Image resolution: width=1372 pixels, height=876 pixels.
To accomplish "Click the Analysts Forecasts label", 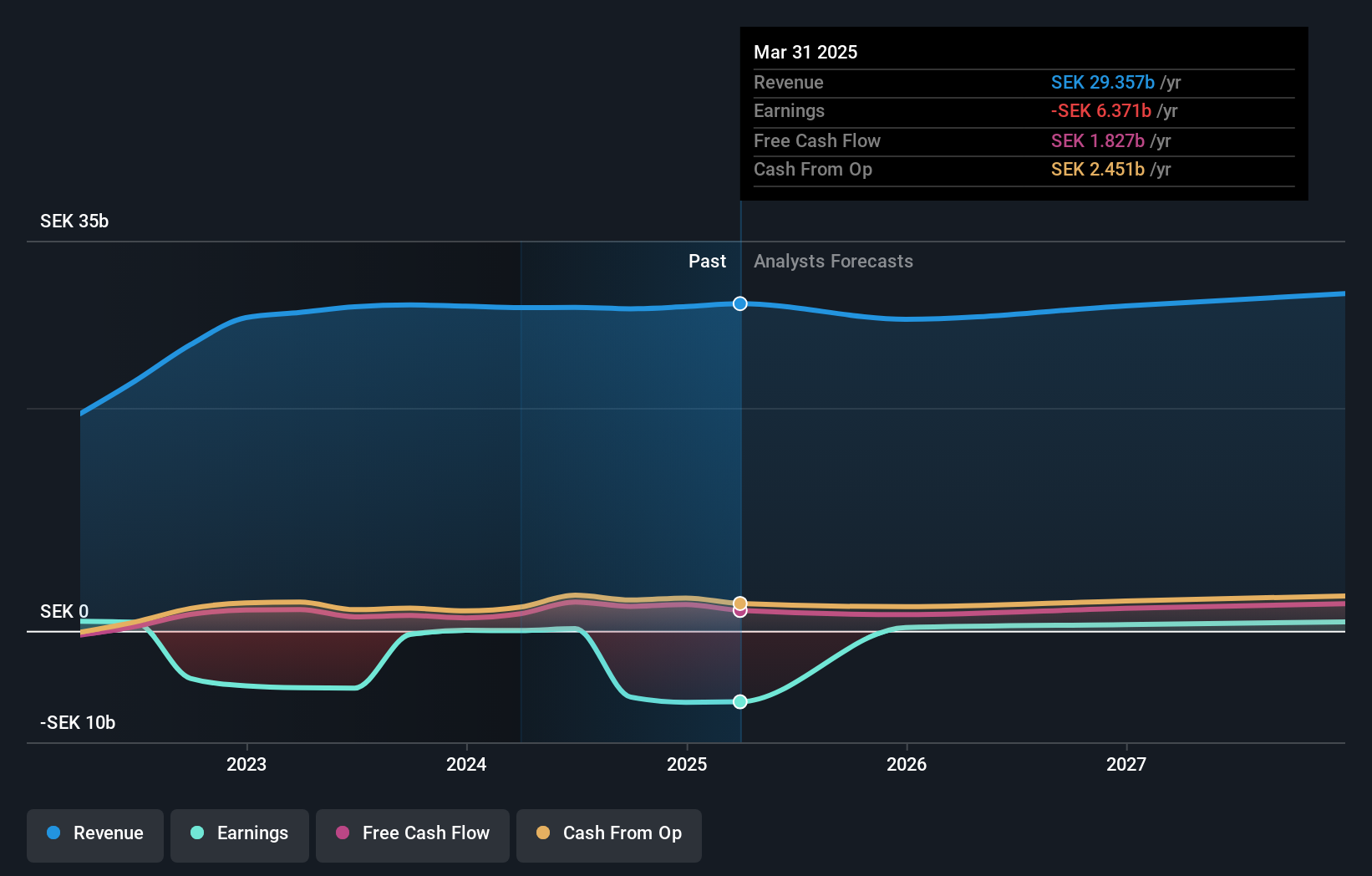I will pos(833,261).
